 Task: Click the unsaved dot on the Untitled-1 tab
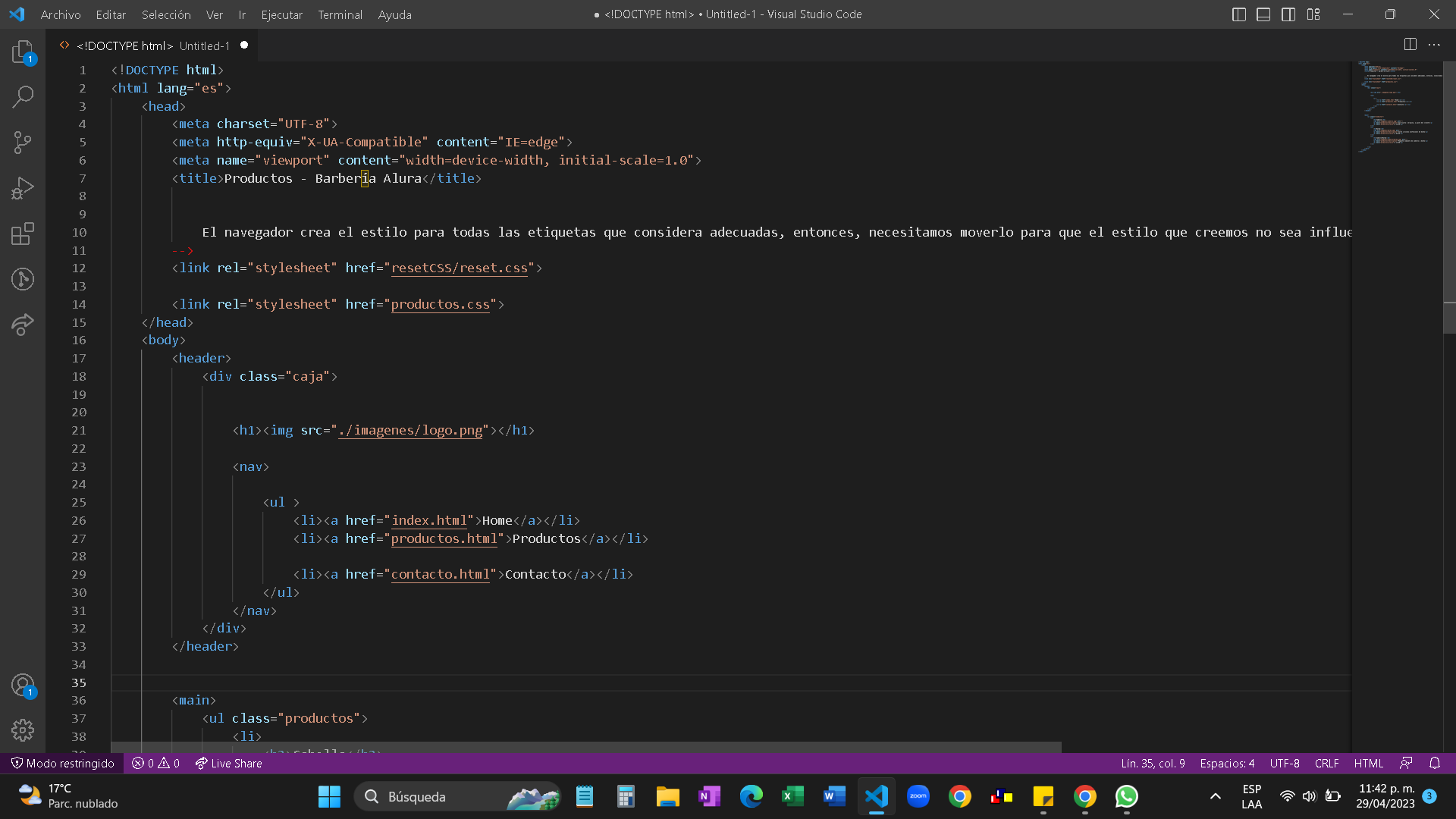click(244, 45)
